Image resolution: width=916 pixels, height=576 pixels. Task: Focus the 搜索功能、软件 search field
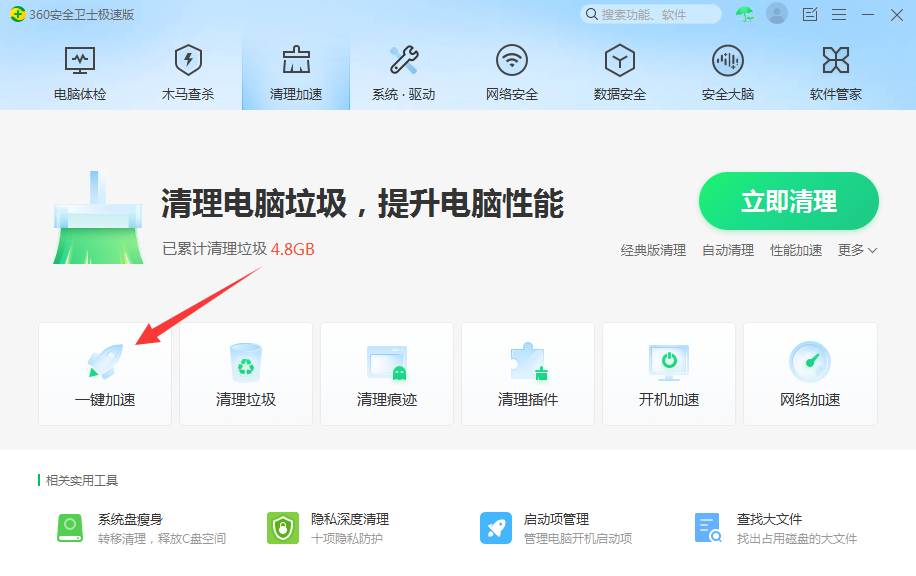tap(651, 14)
